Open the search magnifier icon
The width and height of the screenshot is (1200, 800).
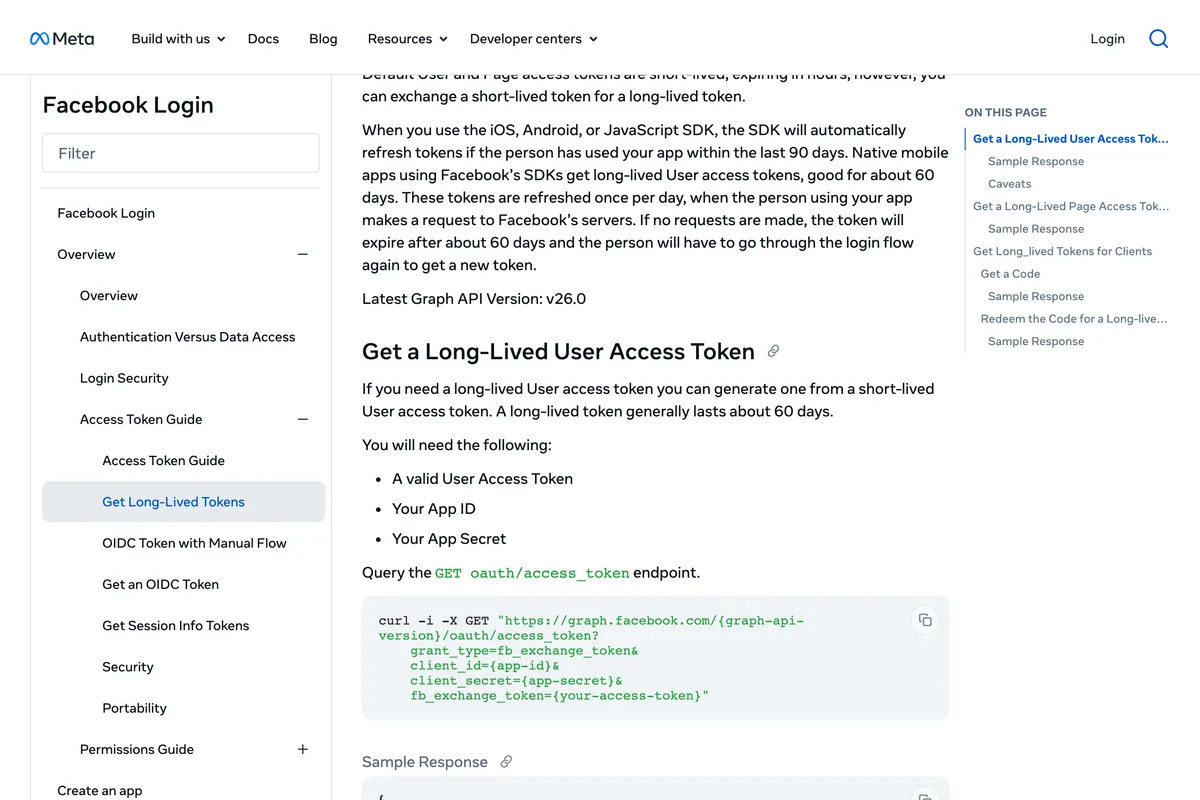[1158, 39]
